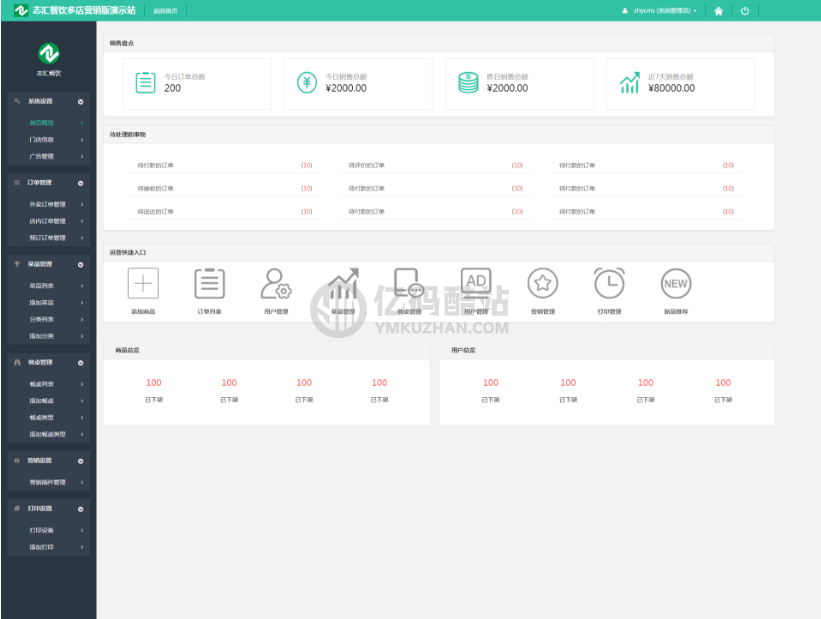Go to 营销插件管理 in sidebar
The height and width of the screenshot is (619, 821).
click(49, 482)
